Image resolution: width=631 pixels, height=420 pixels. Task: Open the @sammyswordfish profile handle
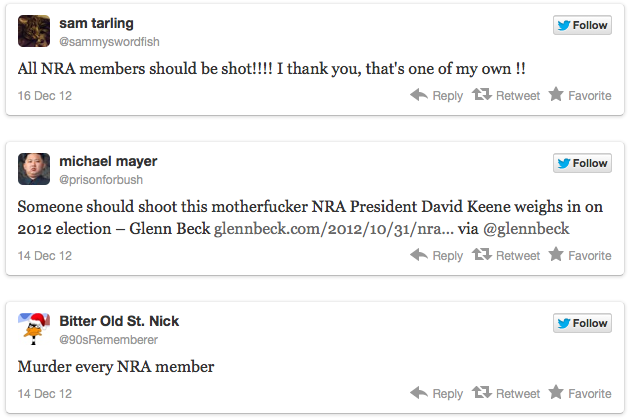(x=109, y=42)
